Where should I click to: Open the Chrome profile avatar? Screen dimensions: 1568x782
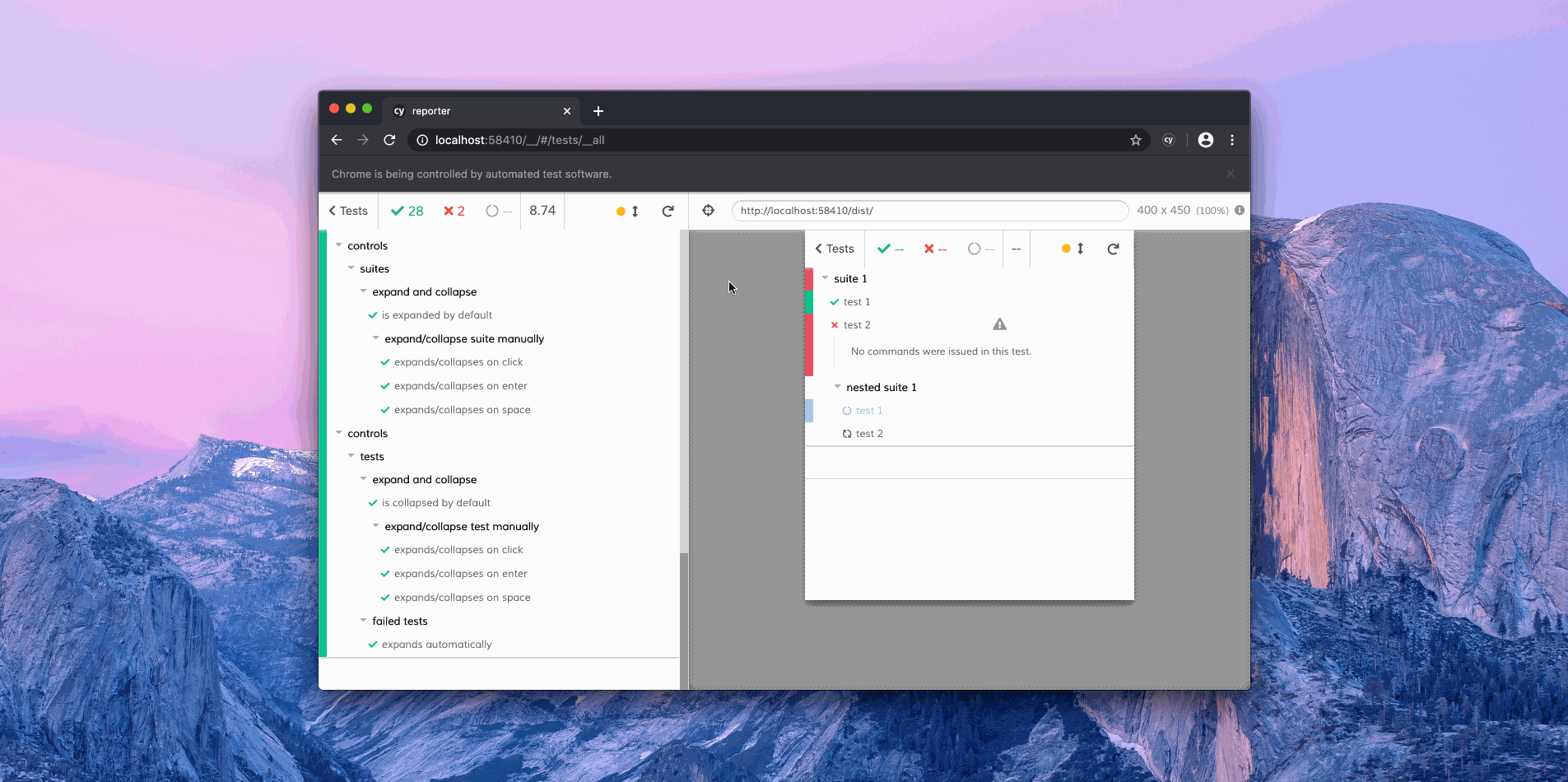[x=1206, y=140]
